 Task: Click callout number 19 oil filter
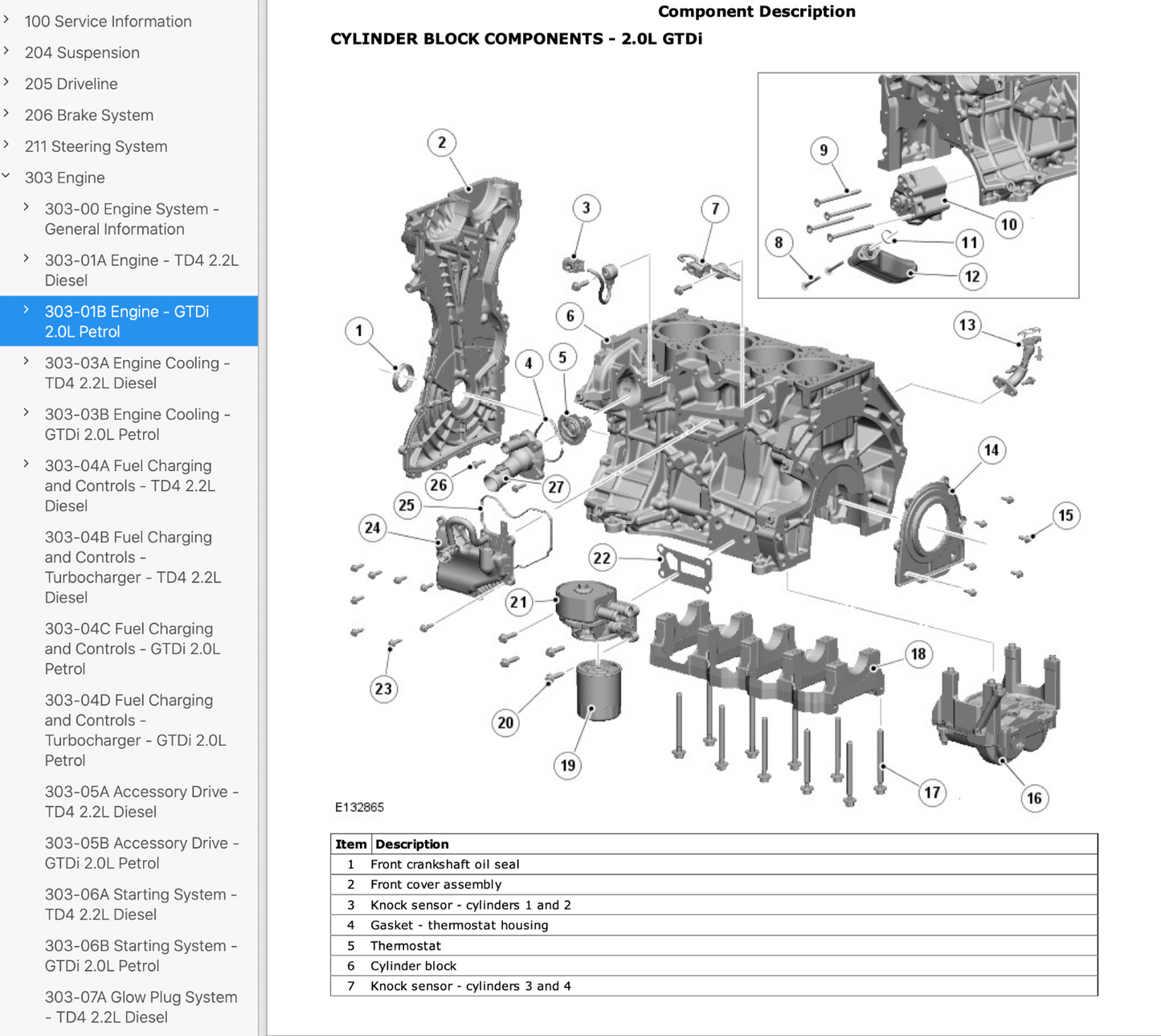pyautogui.click(x=568, y=765)
